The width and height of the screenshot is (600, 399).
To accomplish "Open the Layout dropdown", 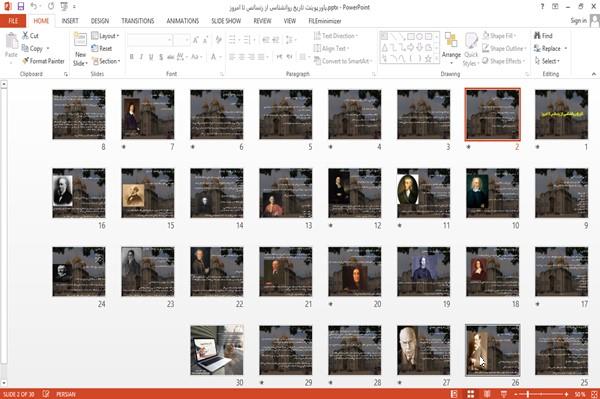I will tap(105, 36).
